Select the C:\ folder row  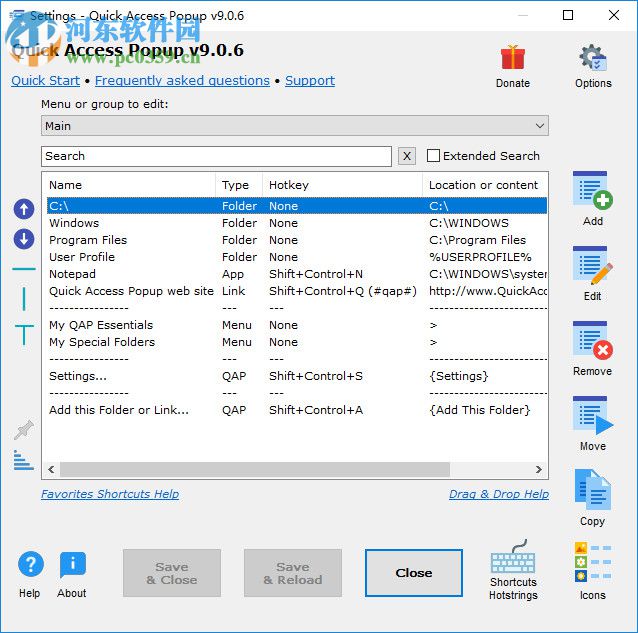click(x=297, y=206)
